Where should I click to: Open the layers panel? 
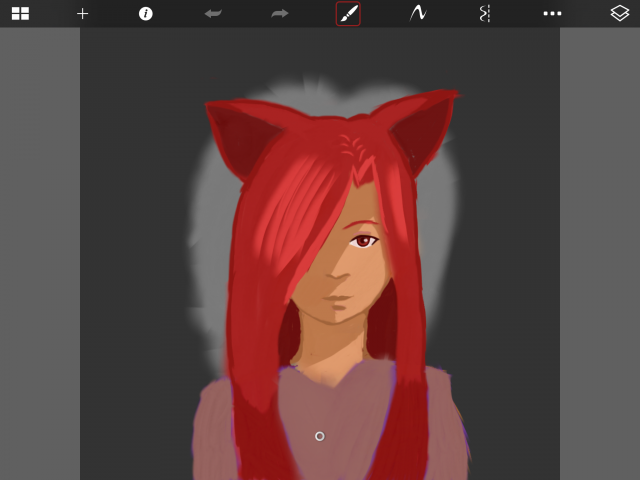[620, 13]
